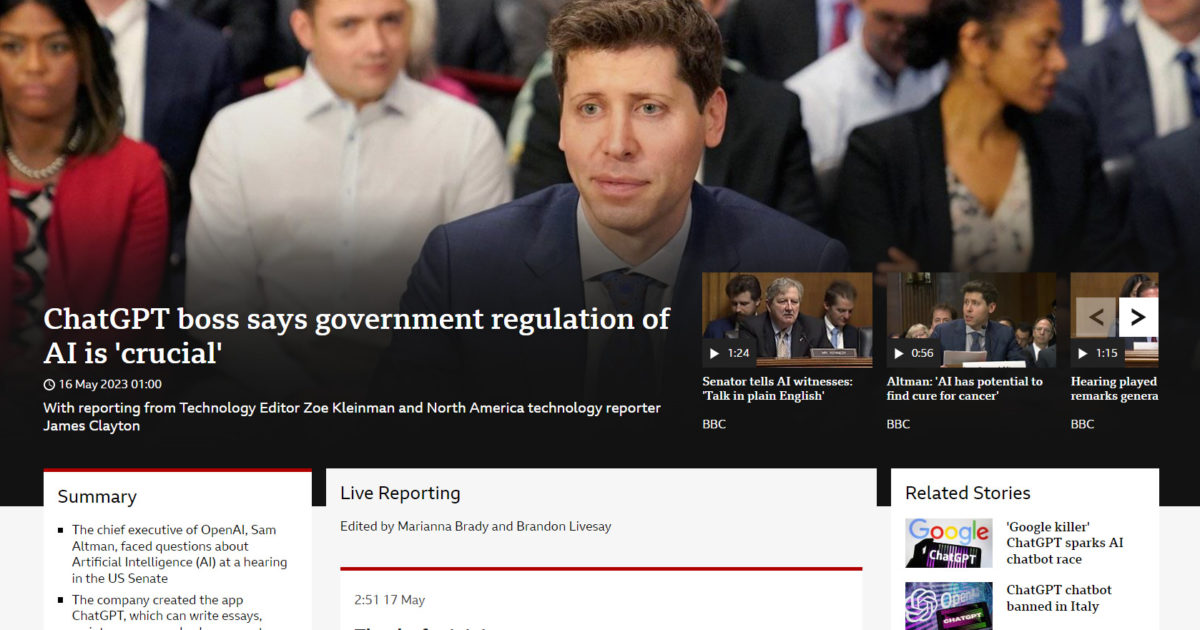
Task: Click the 'Related Stories' heading
Action: (x=967, y=493)
